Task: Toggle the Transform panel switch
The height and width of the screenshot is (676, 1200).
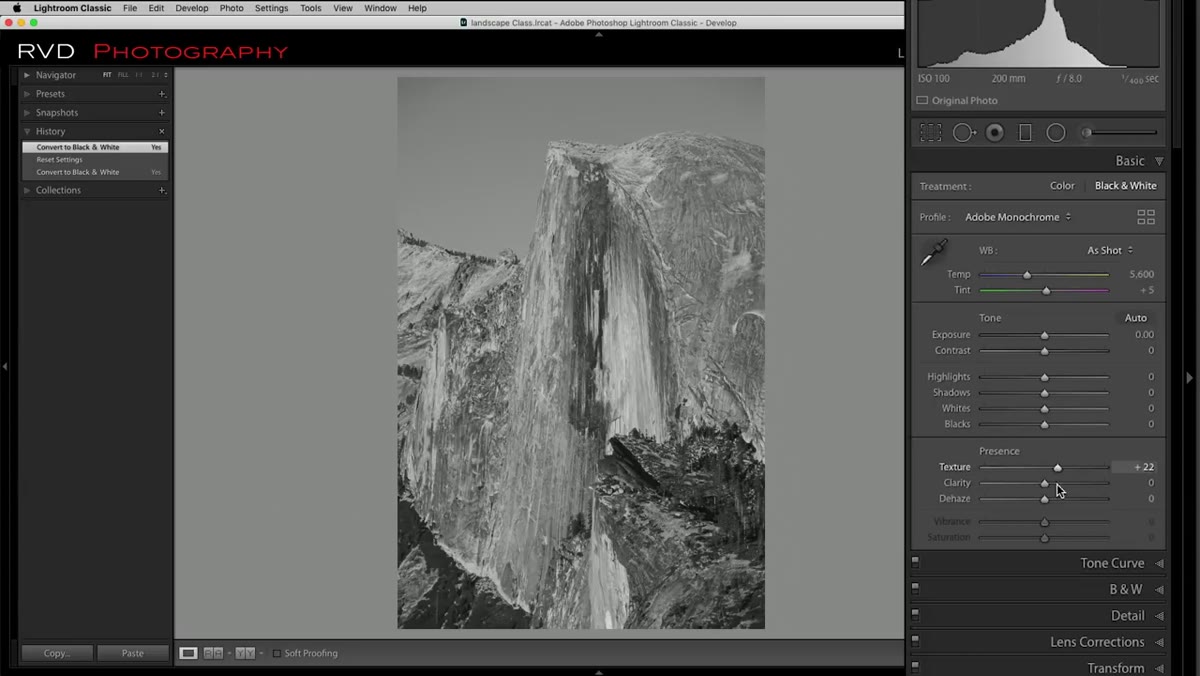Action: tap(915, 667)
